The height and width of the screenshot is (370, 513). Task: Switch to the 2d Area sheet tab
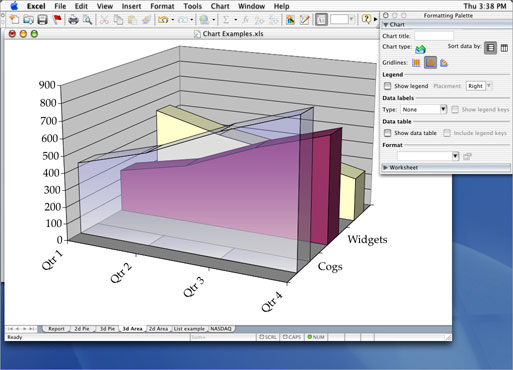pos(158,329)
